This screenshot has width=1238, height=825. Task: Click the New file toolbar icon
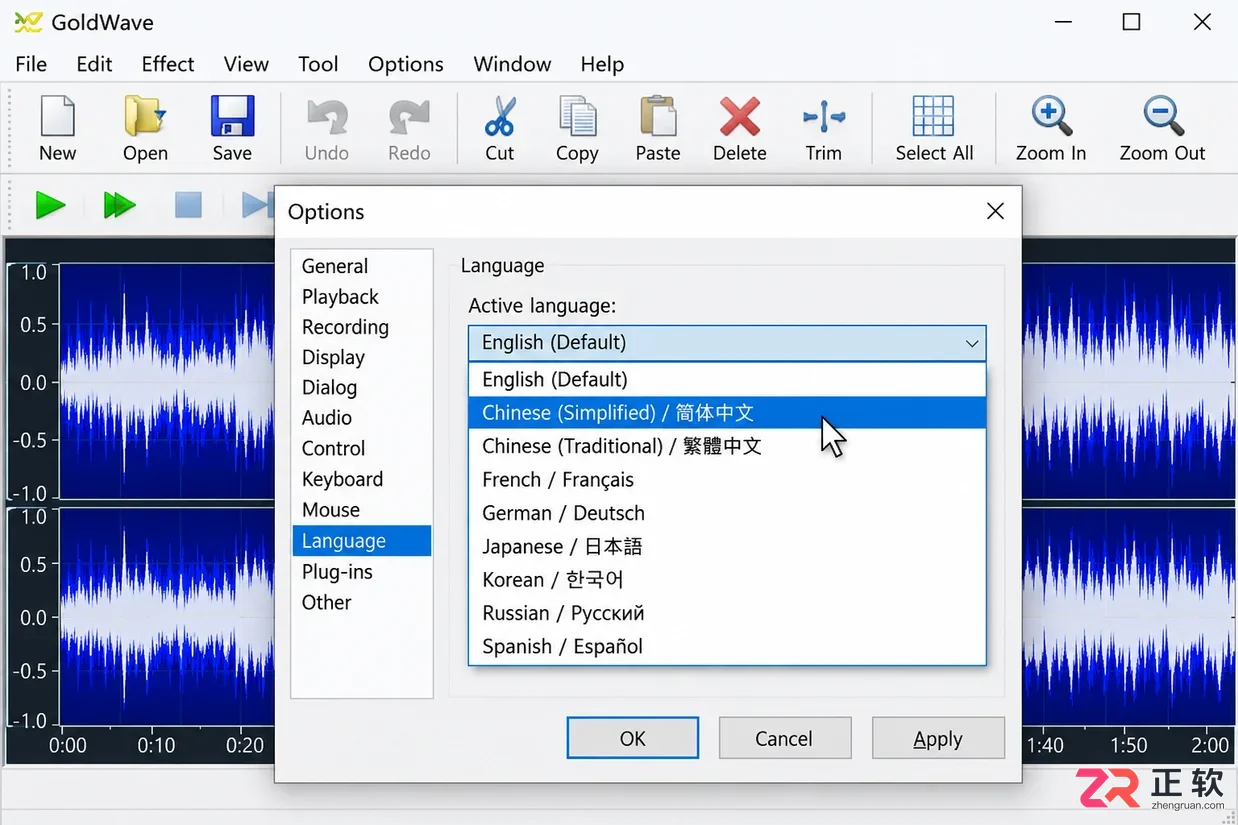[57, 116]
